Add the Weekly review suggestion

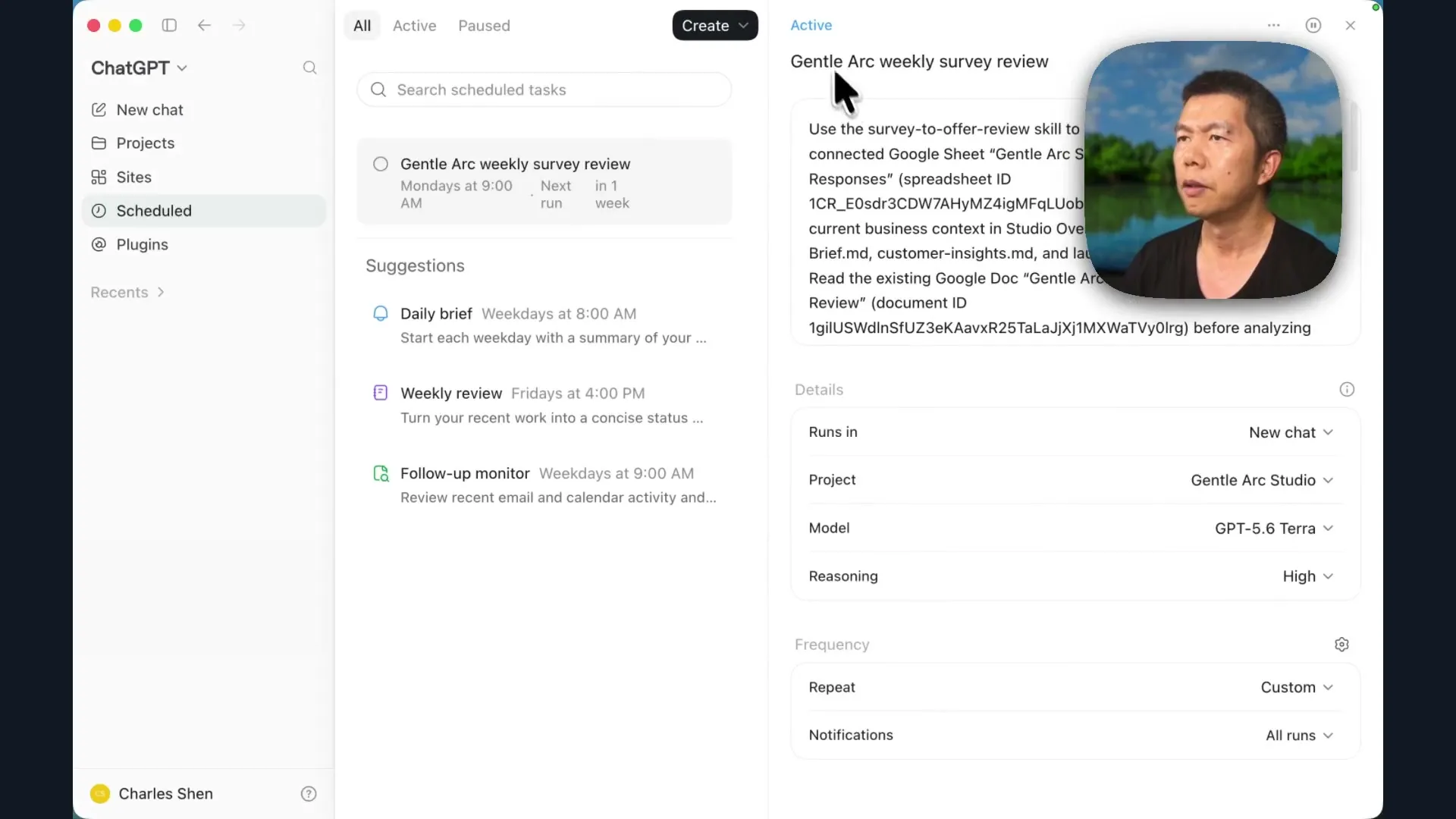pyautogui.click(x=544, y=405)
